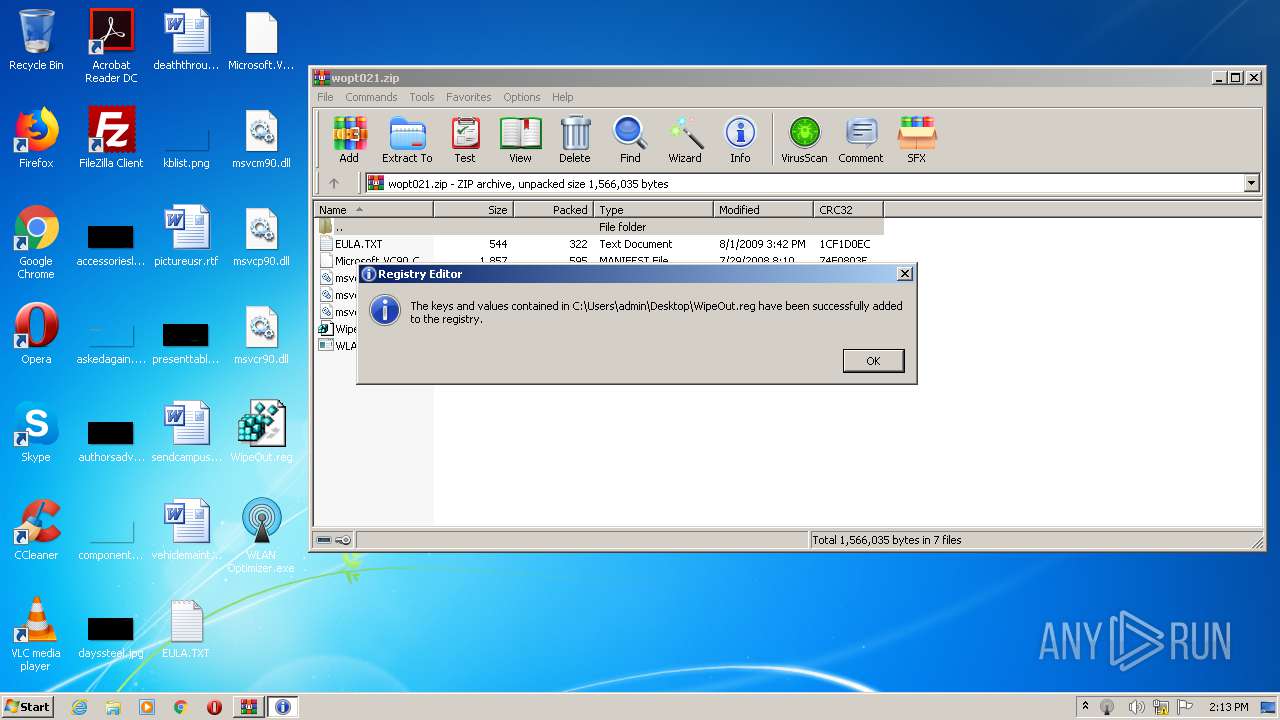Viewport: 1280px width, 720px height.
Task: Select the parent folder '..' row
Action: click(599, 227)
